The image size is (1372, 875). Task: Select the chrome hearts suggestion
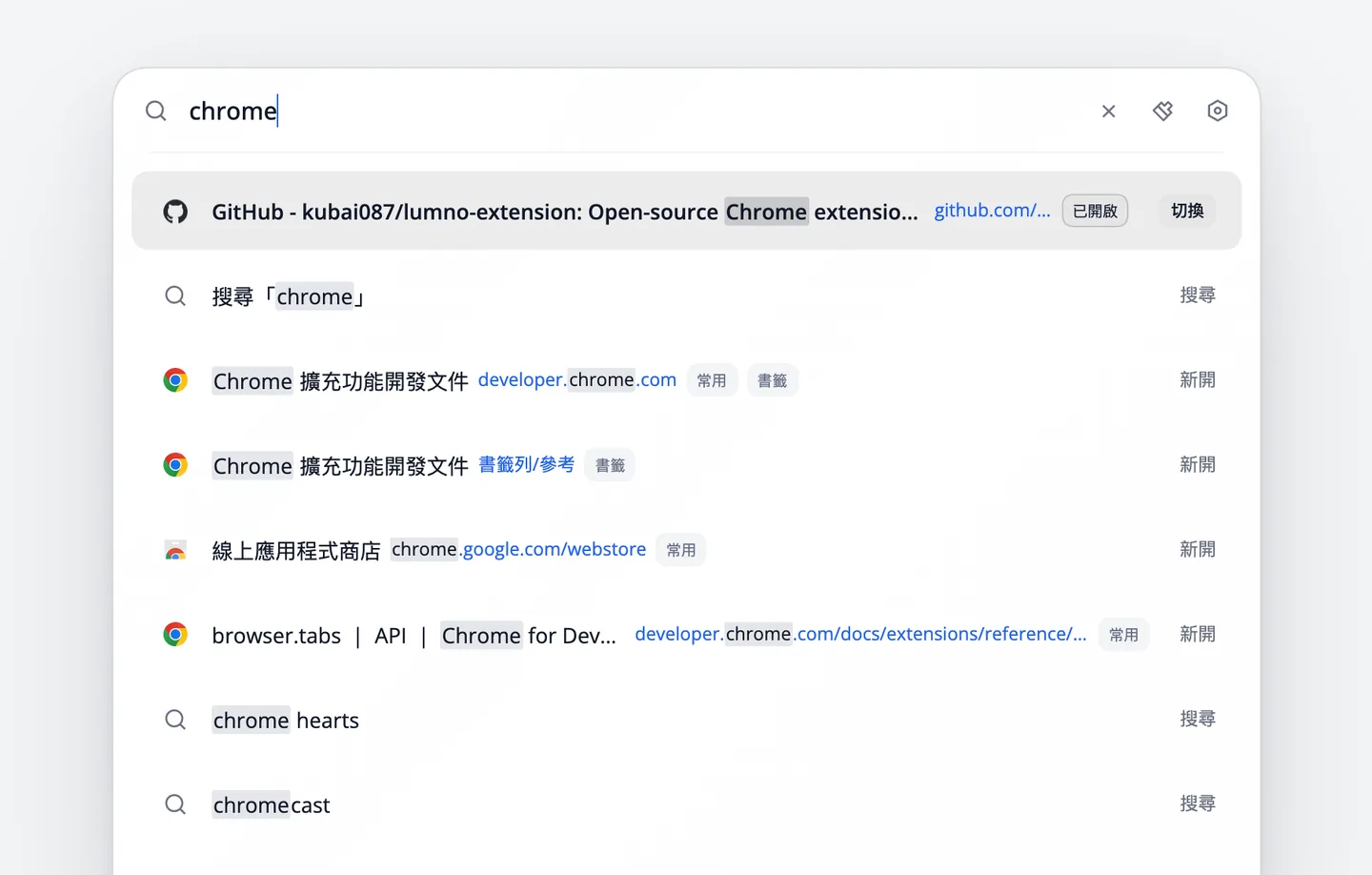286,721
